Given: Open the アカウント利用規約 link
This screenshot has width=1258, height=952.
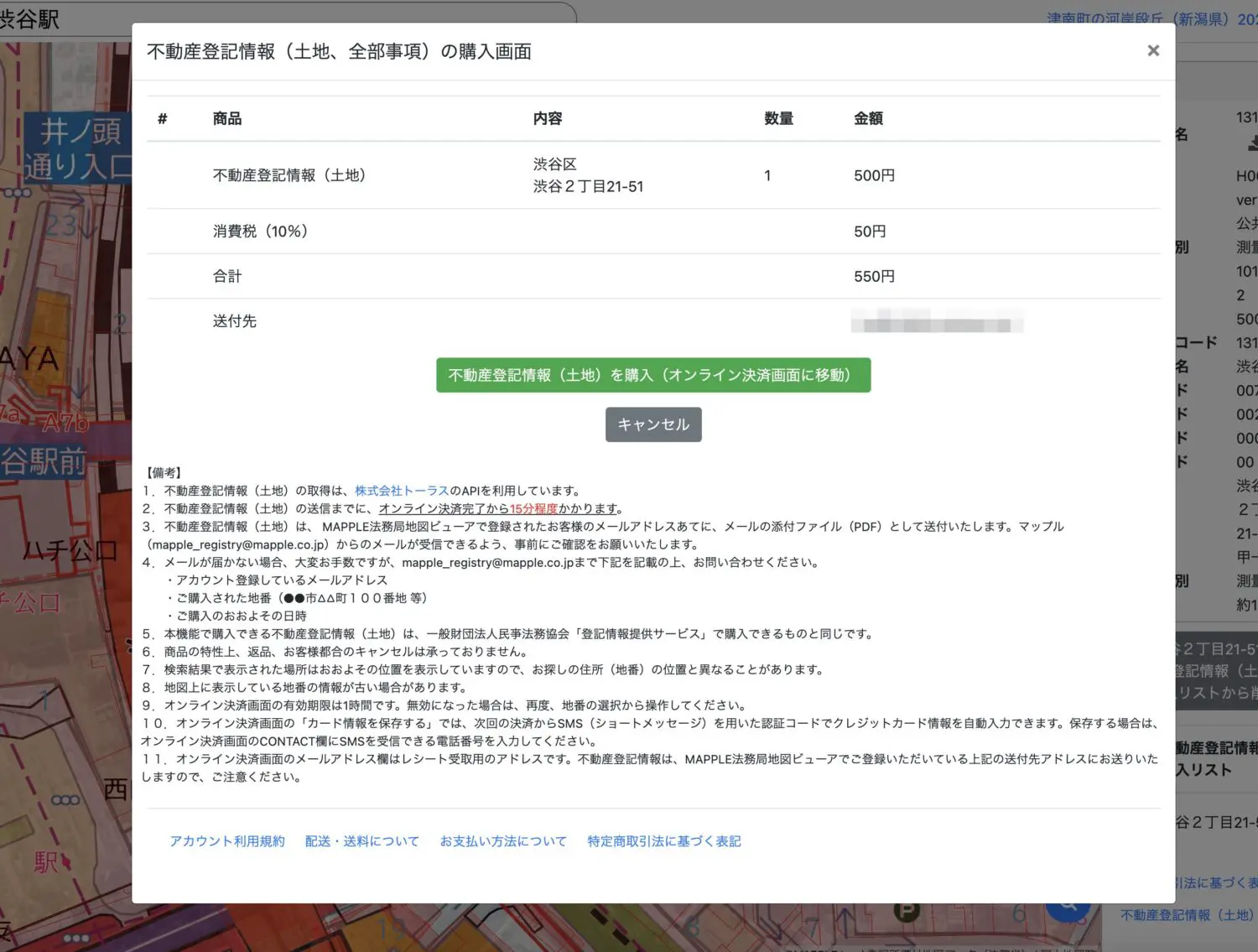Looking at the screenshot, I should pyautogui.click(x=226, y=840).
